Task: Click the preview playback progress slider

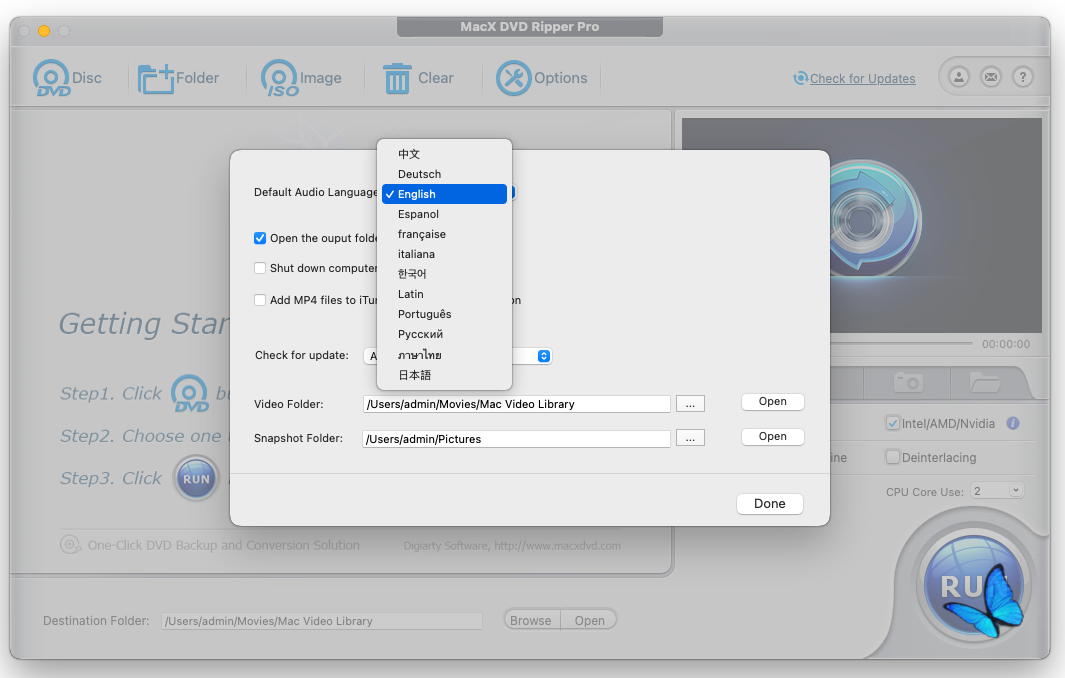Action: pos(901,344)
